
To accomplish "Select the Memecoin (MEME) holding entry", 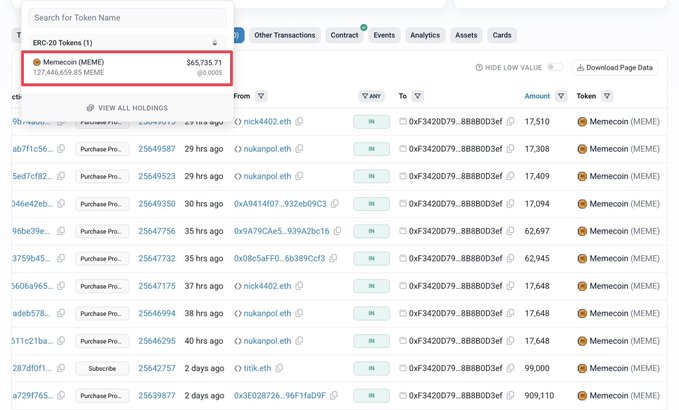I will pos(127,68).
